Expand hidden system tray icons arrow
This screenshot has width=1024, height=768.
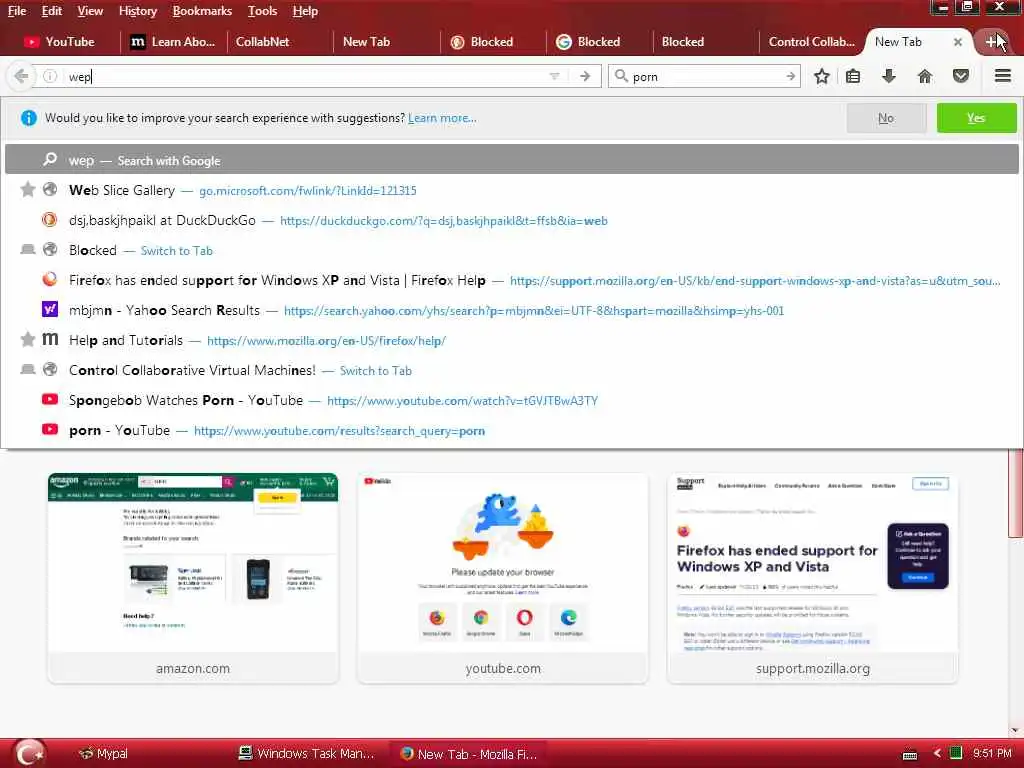(x=936, y=754)
